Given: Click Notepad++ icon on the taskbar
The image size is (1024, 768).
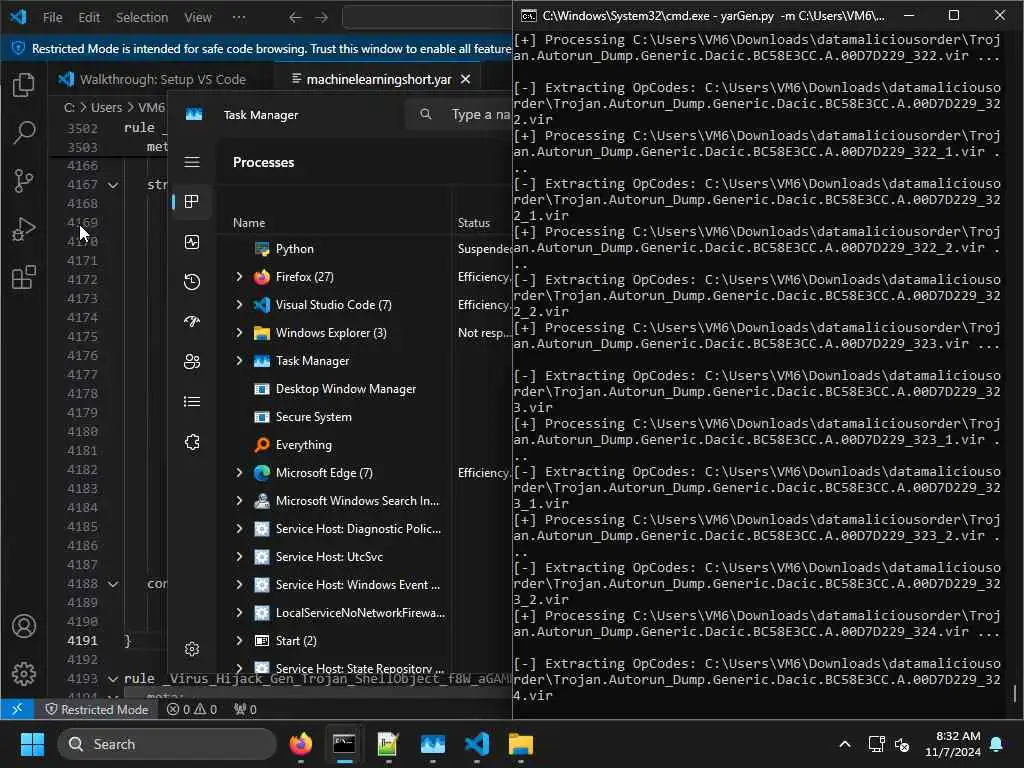Looking at the screenshot, I should tap(388, 743).
